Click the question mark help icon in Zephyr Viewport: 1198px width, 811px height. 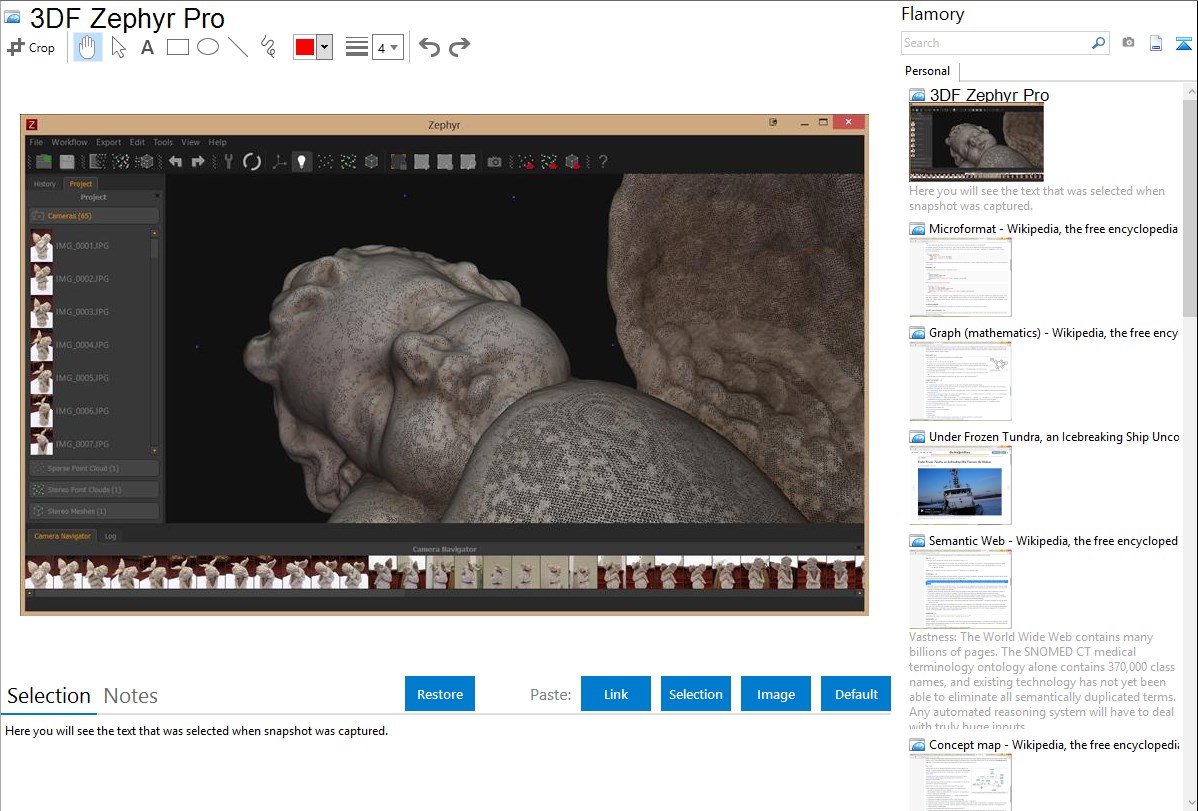pos(603,161)
